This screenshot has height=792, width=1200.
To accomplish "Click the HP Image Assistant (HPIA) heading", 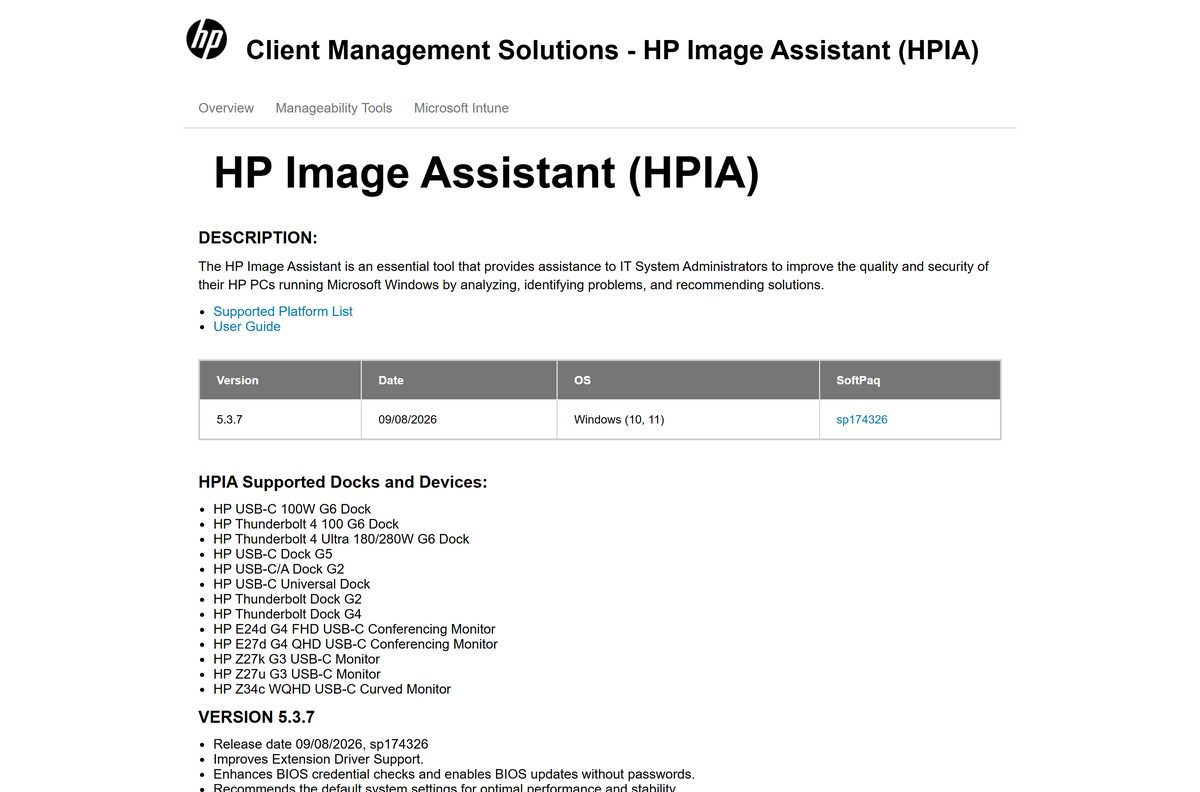I will coord(486,173).
